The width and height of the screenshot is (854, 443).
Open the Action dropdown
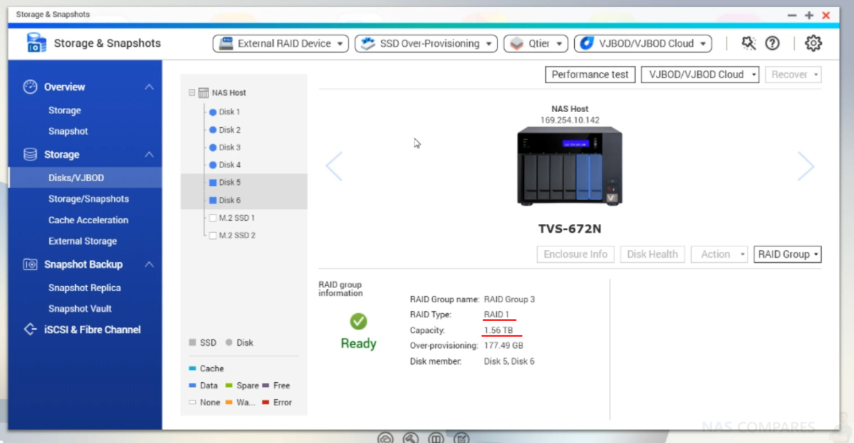[719, 254]
